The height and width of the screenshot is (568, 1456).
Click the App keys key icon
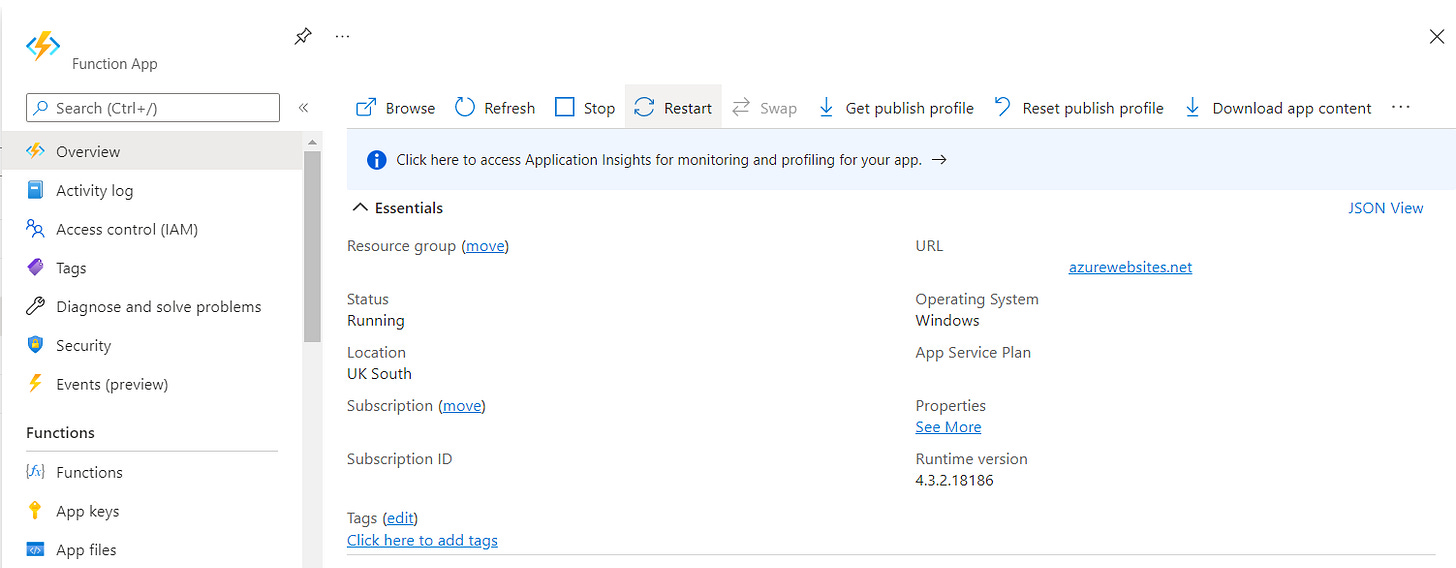(35, 511)
